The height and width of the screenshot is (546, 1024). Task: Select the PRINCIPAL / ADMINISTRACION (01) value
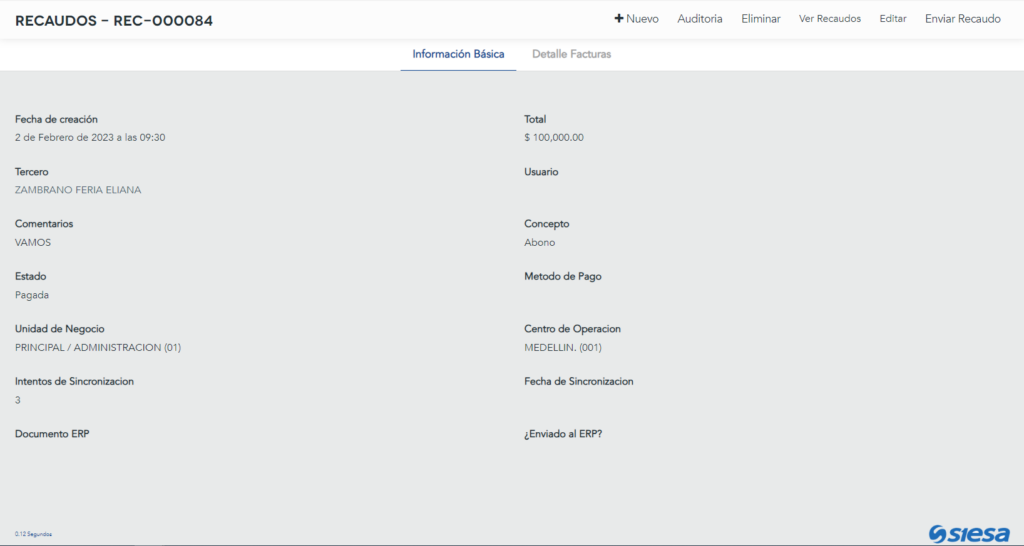[98, 348]
